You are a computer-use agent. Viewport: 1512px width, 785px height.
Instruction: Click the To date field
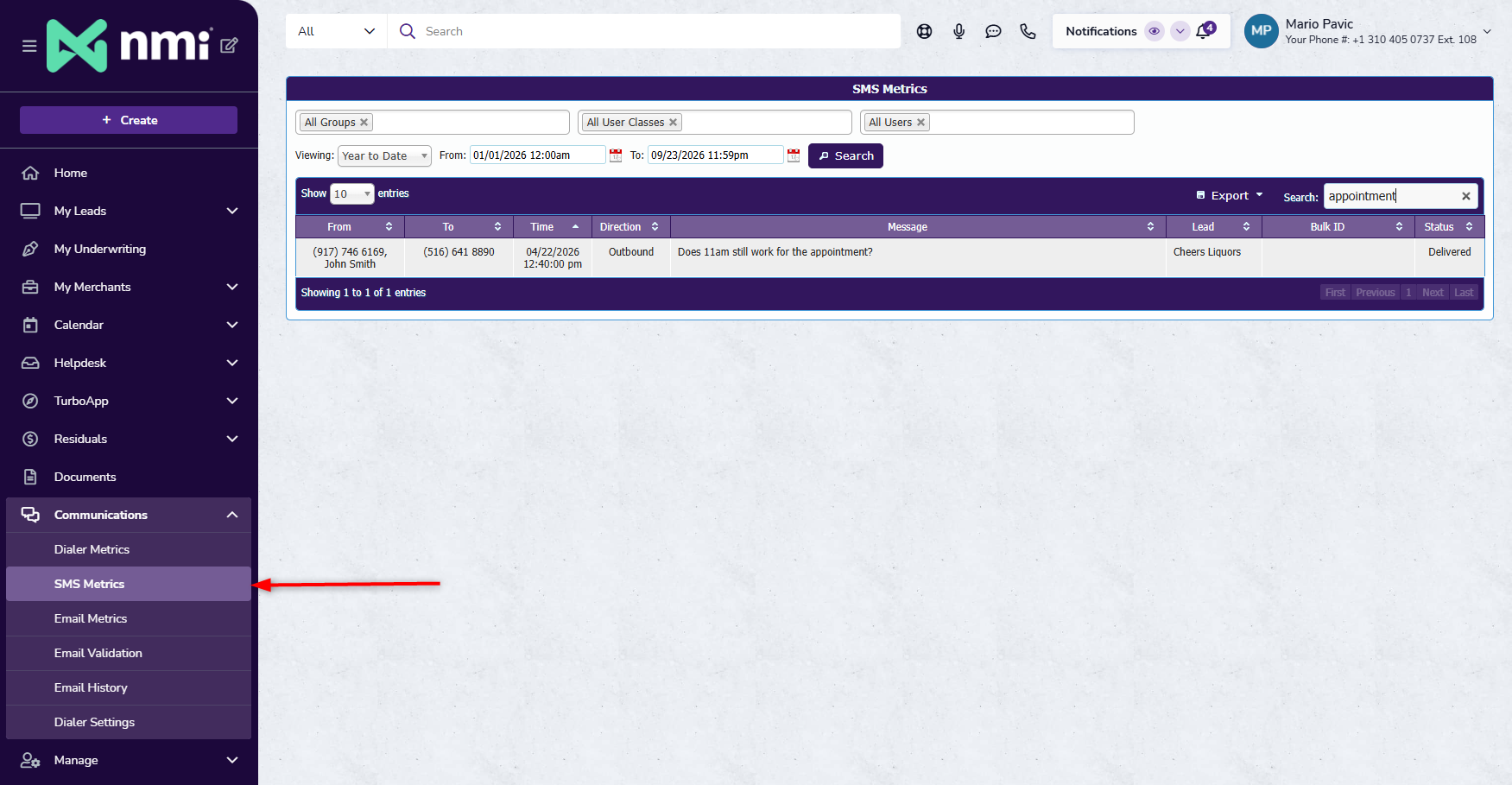coord(715,155)
